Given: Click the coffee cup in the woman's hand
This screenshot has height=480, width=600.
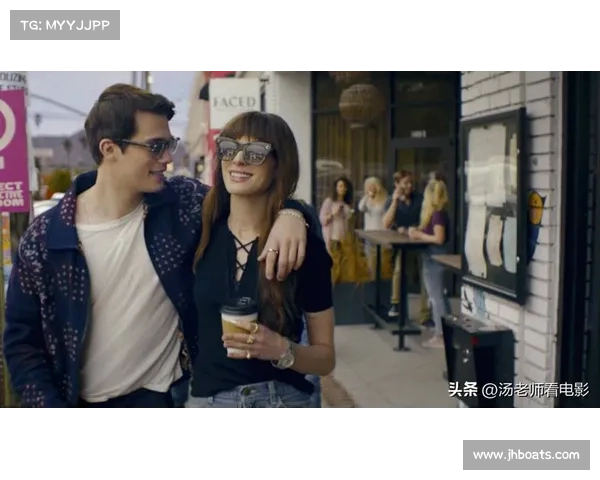Looking at the screenshot, I should 238,323.
